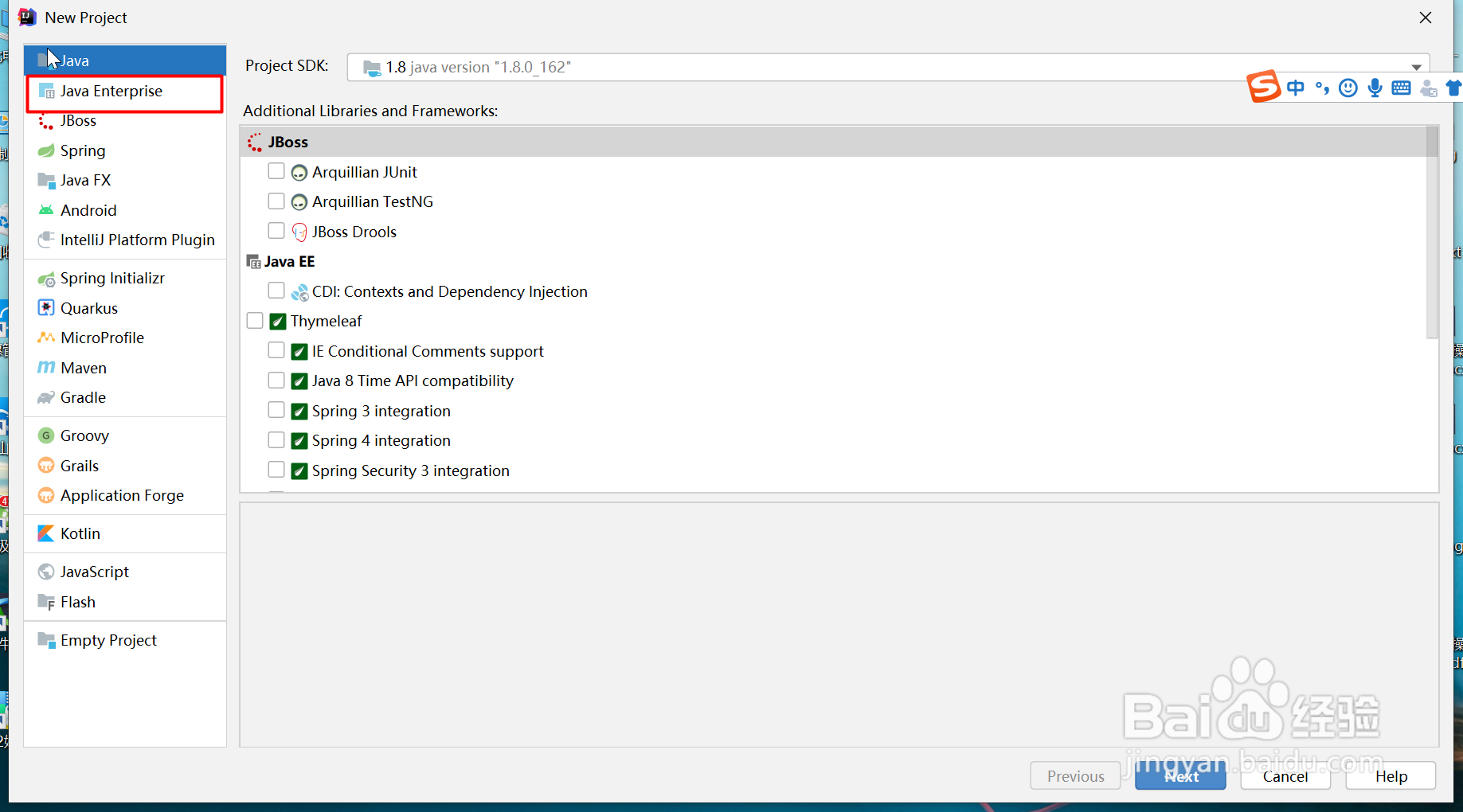This screenshot has width=1463, height=812.
Task: Select Spring in the project type list
Action: (x=125, y=151)
